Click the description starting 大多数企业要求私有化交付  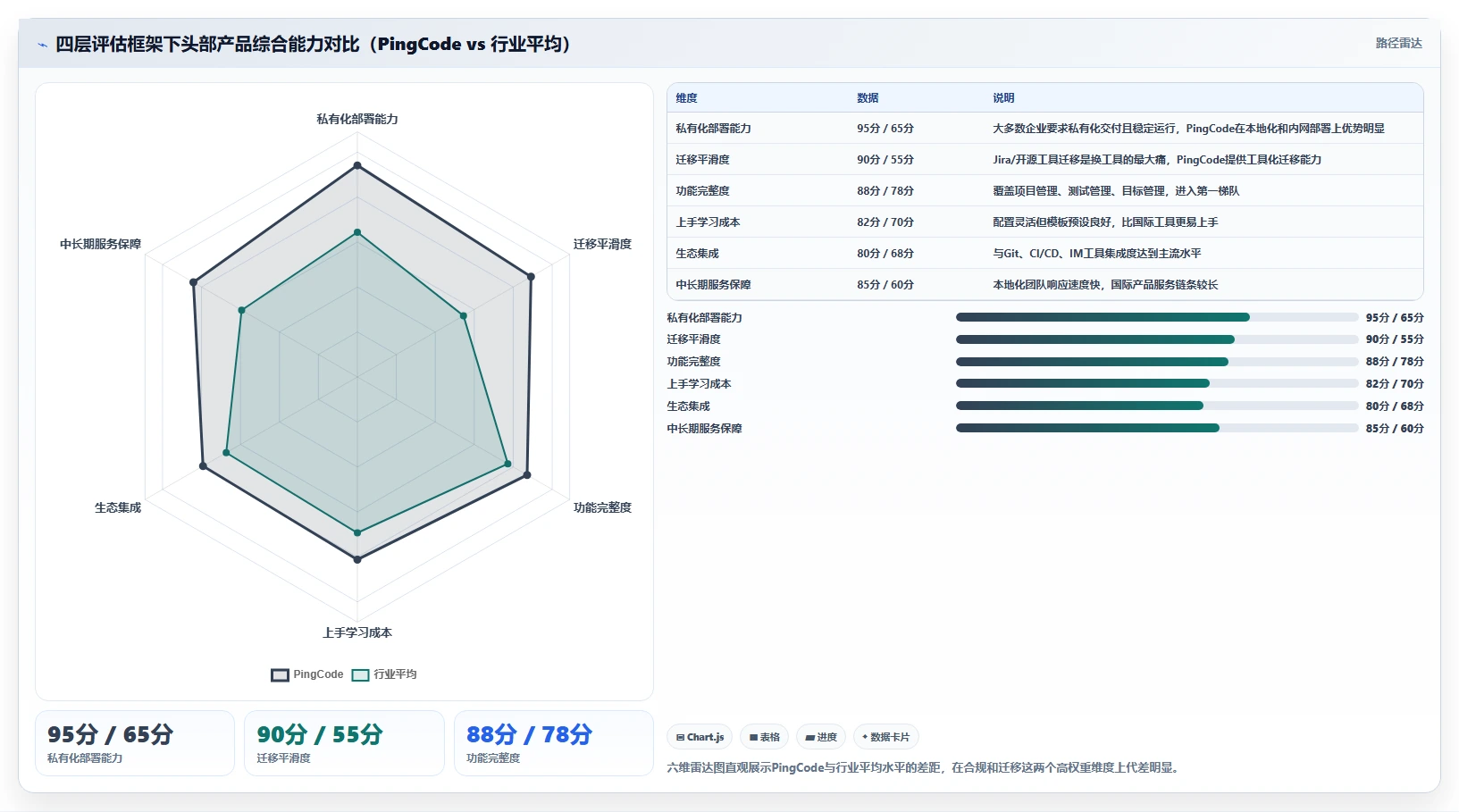(x=1188, y=129)
